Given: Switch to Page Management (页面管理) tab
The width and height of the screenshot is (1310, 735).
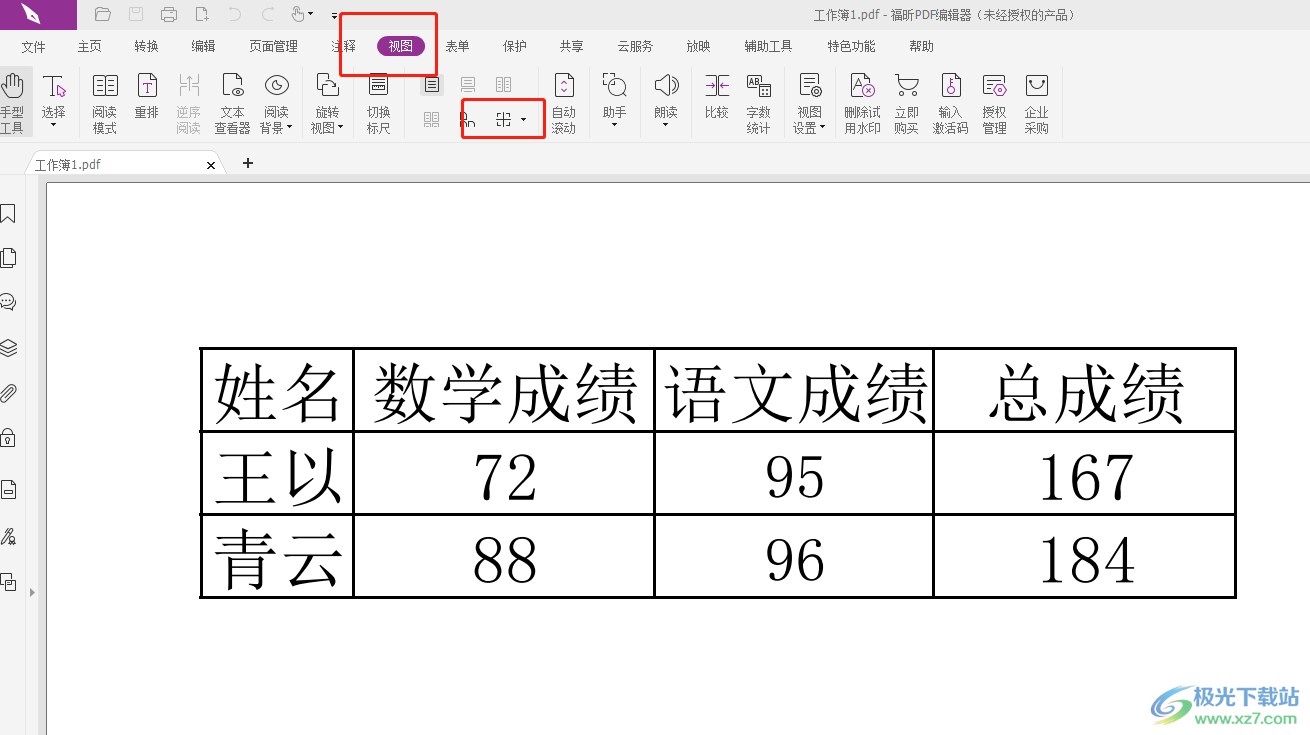Looking at the screenshot, I should coord(274,46).
